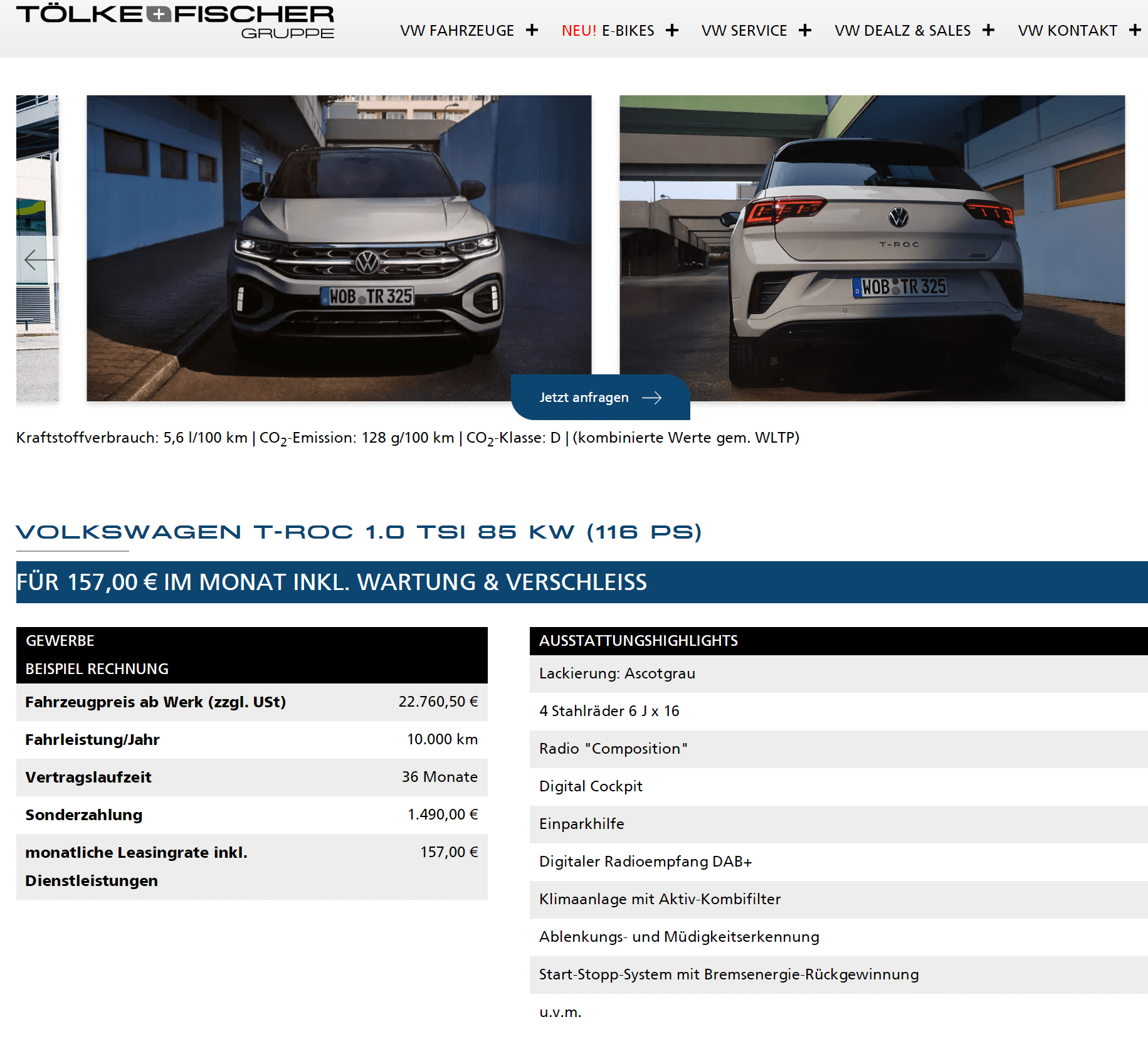The height and width of the screenshot is (1039, 1148).
Task: Click the arrow icon in Jetzt anfragen
Action: 652,398
